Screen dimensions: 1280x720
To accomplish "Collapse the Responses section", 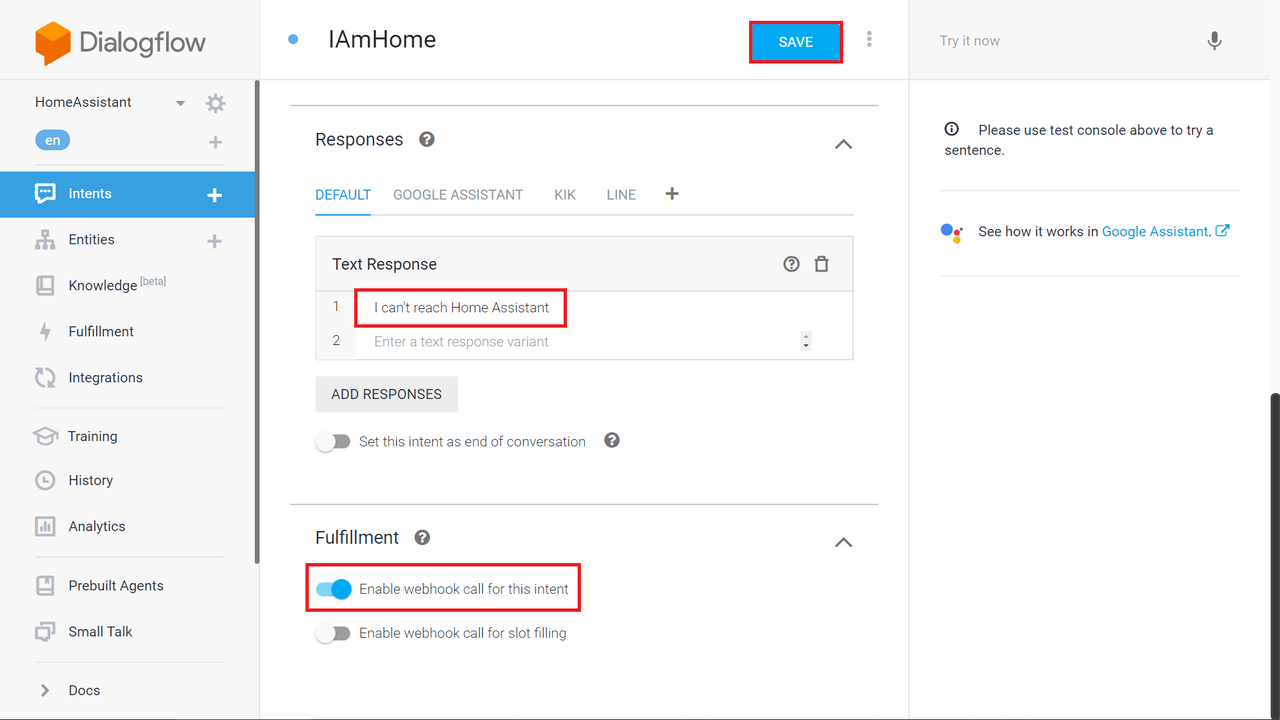I will [x=843, y=144].
